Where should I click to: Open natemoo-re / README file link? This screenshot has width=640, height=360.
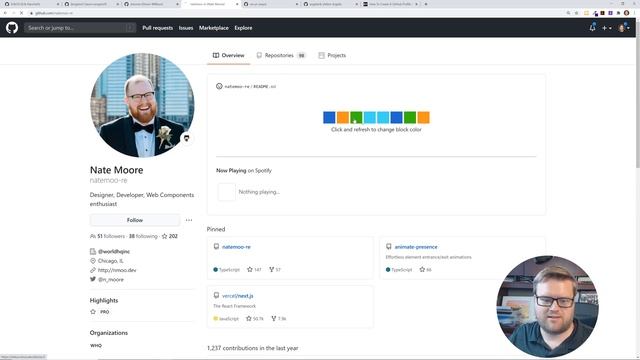(x=250, y=87)
